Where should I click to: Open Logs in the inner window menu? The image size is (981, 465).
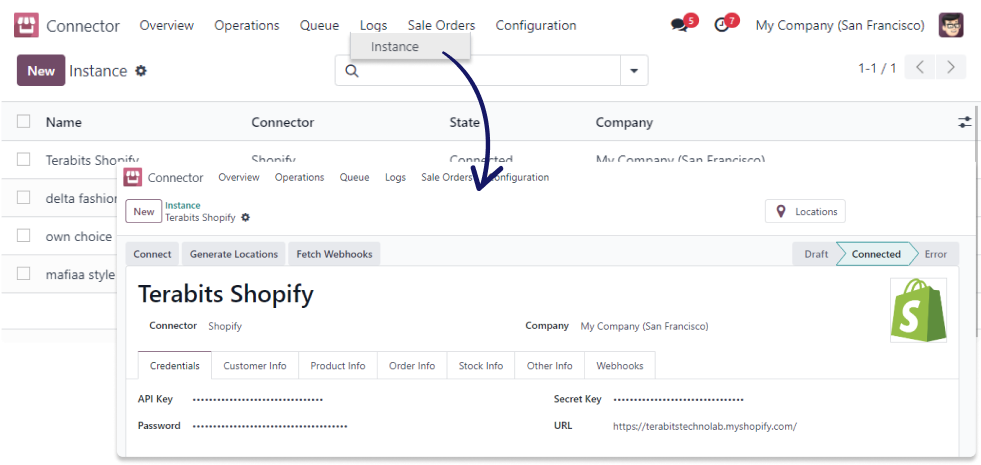[395, 178]
